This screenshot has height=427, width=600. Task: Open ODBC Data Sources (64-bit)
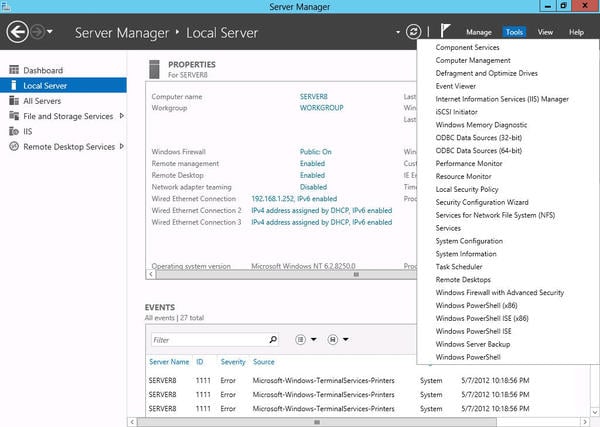click(x=479, y=150)
